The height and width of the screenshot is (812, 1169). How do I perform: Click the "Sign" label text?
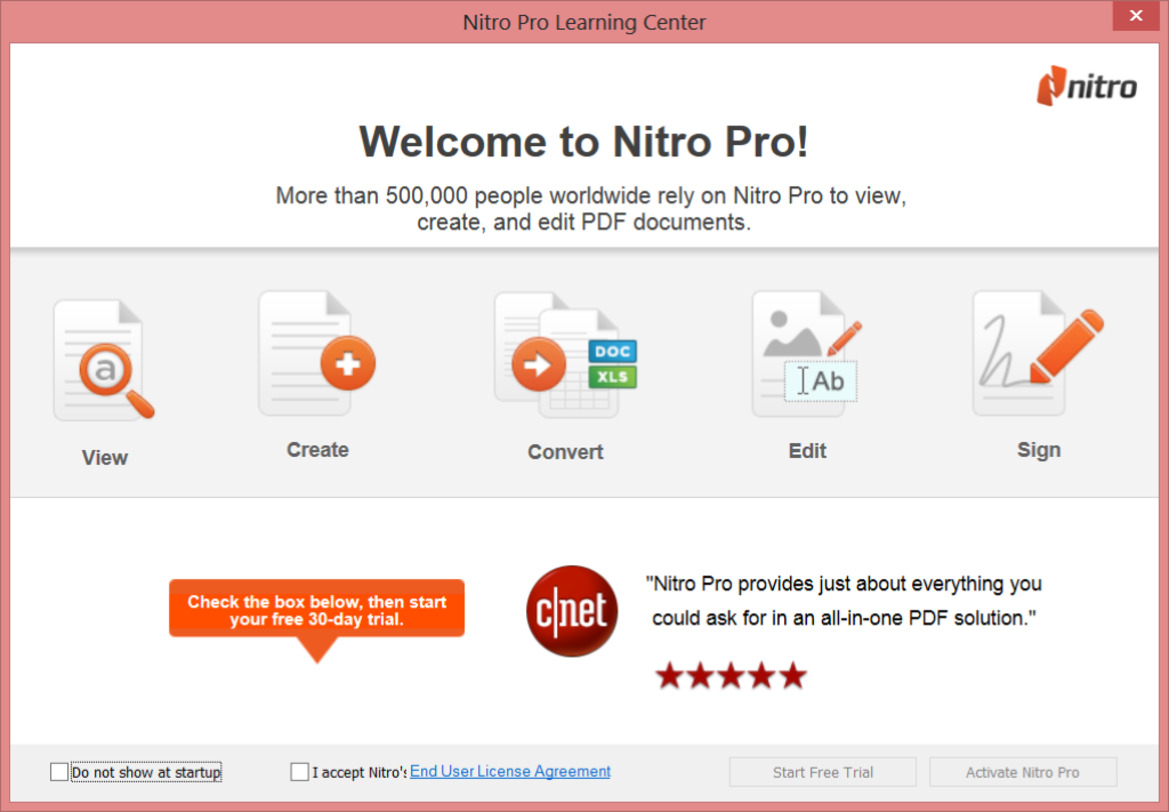[1039, 450]
